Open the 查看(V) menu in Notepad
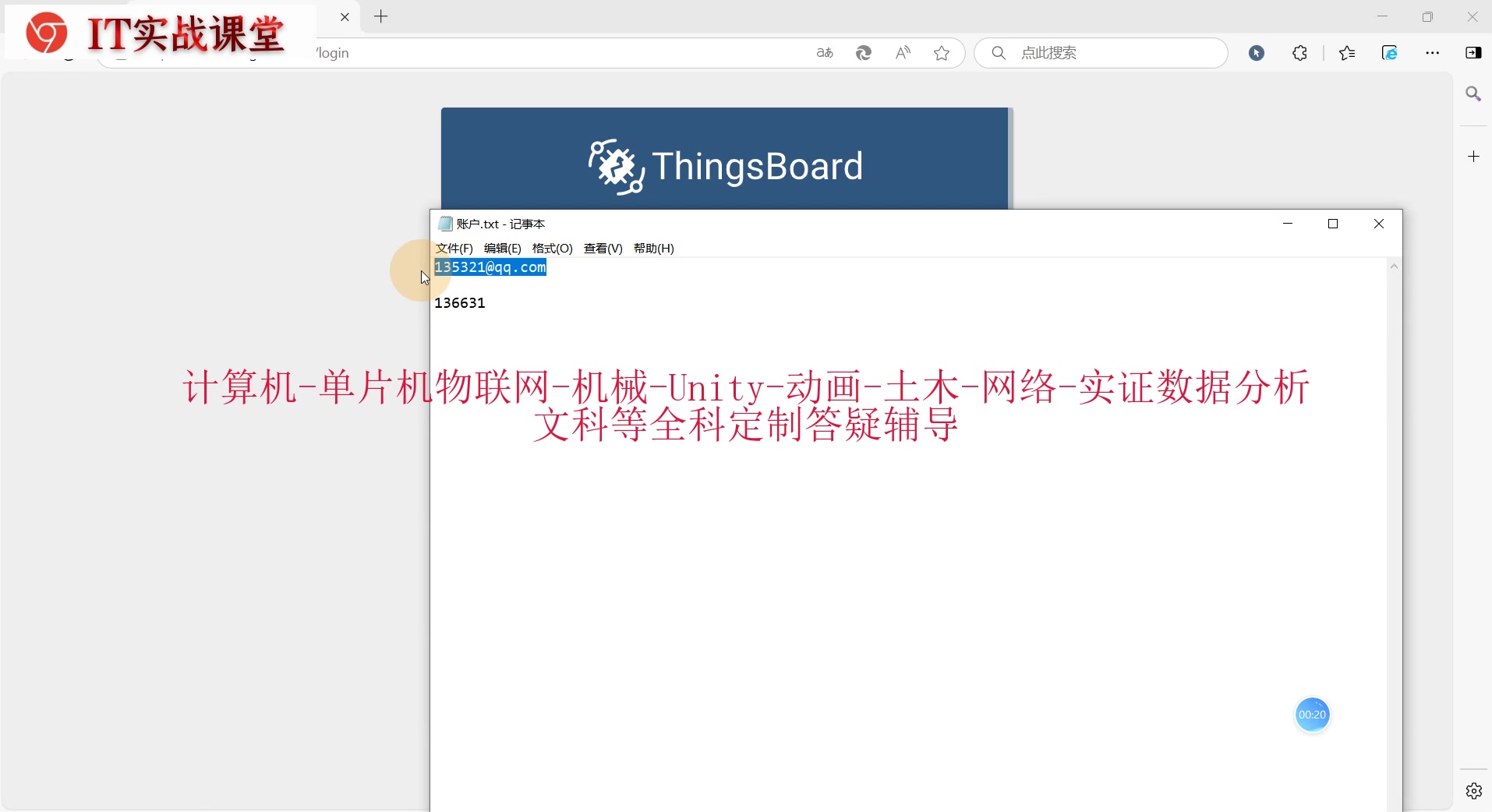The width and height of the screenshot is (1492, 812). 603,248
